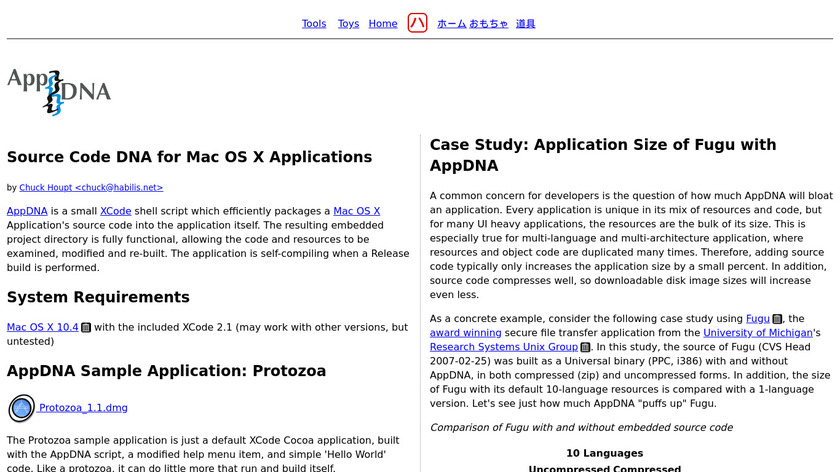
Task: Open the Fugu link
Action: [x=758, y=319]
